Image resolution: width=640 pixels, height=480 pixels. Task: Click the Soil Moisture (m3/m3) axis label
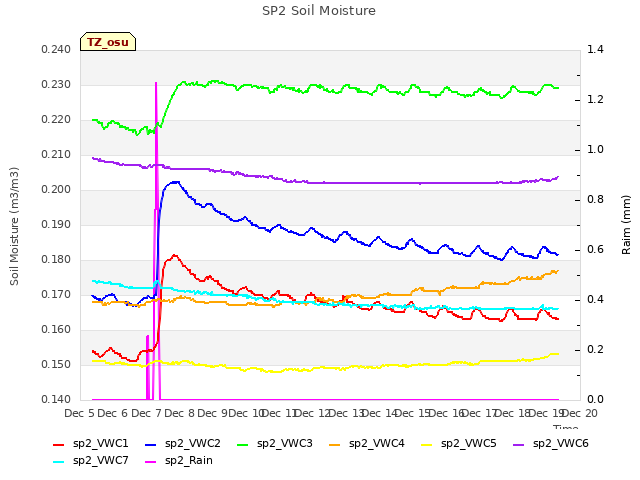tap(14, 226)
